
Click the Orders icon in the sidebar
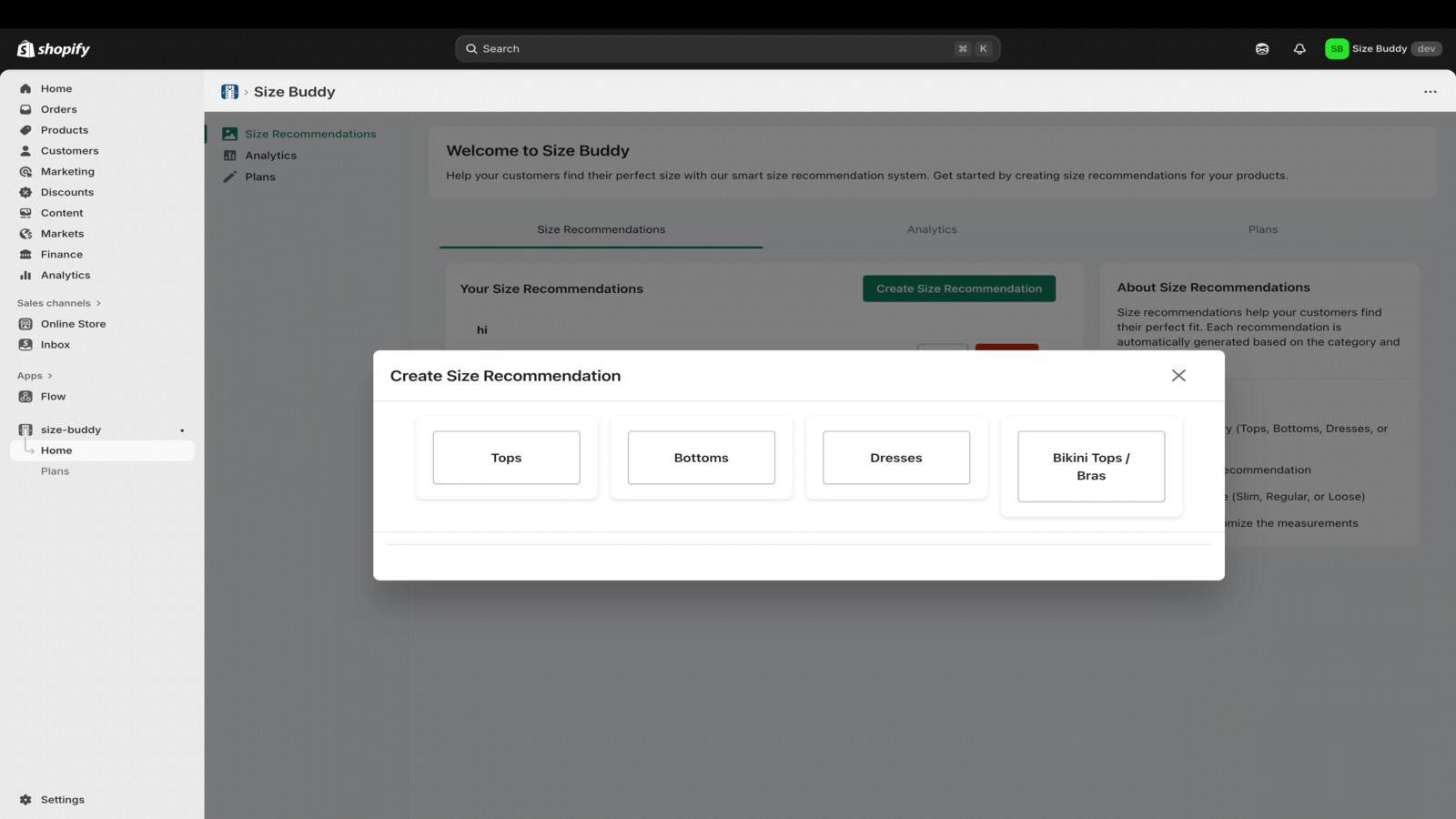pyautogui.click(x=25, y=109)
